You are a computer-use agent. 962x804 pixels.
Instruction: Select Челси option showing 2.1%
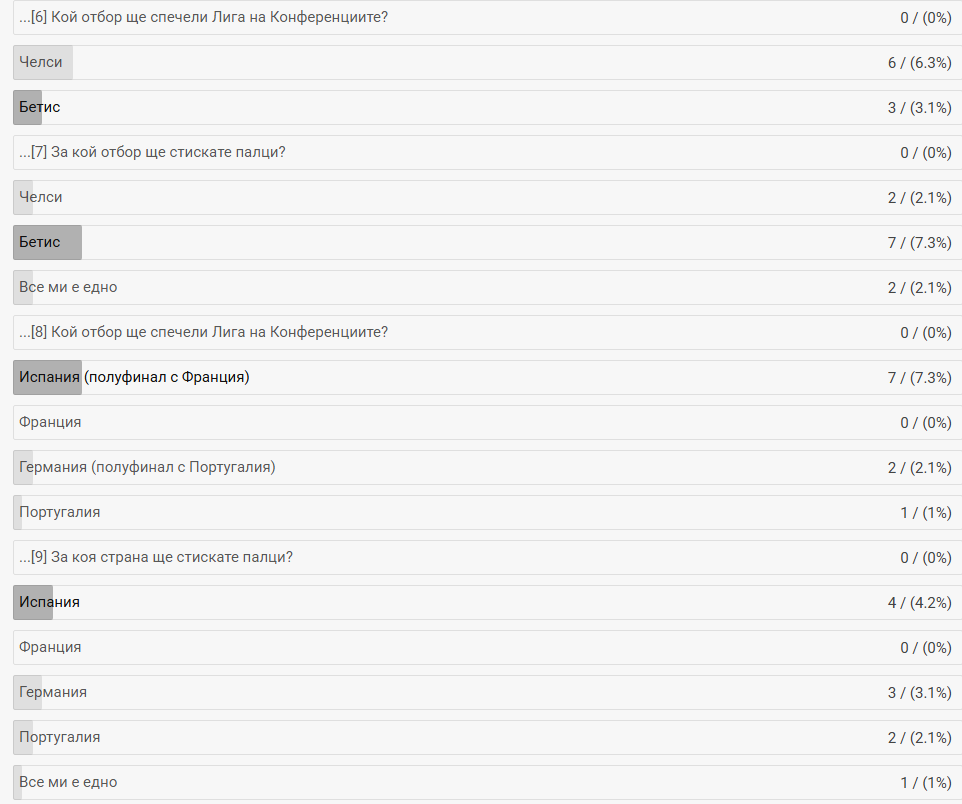coord(487,198)
